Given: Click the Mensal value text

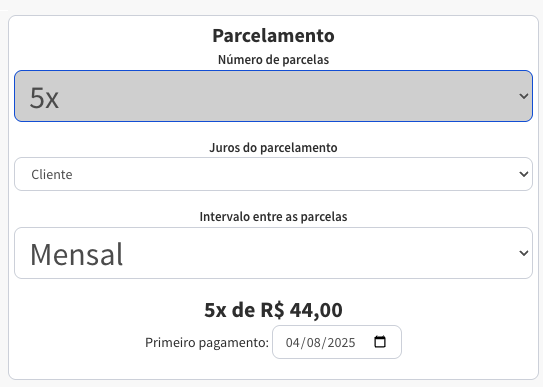Looking at the screenshot, I should tap(77, 254).
